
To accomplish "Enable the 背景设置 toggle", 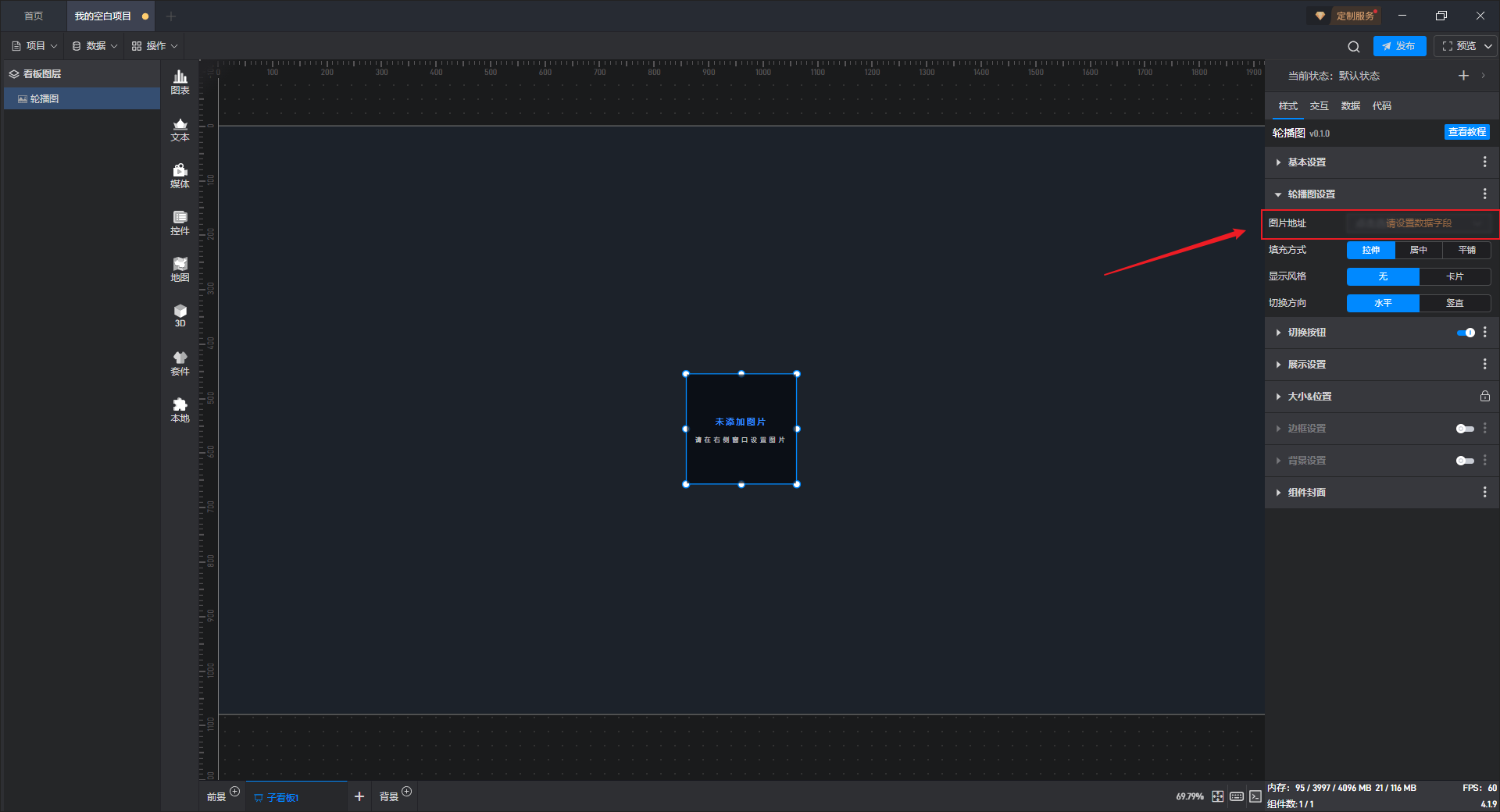I will tap(1465, 461).
